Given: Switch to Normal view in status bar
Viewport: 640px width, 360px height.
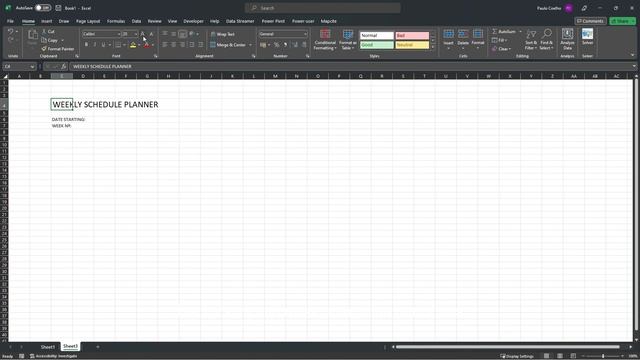Looking at the screenshot, I should click(x=546, y=356).
